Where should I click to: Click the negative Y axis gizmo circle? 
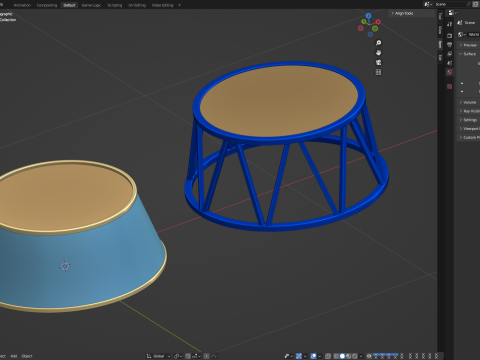(x=375, y=29)
